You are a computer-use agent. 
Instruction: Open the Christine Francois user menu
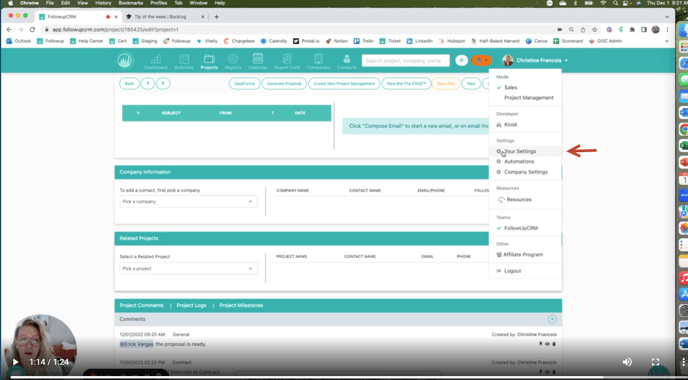coord(535,61)
